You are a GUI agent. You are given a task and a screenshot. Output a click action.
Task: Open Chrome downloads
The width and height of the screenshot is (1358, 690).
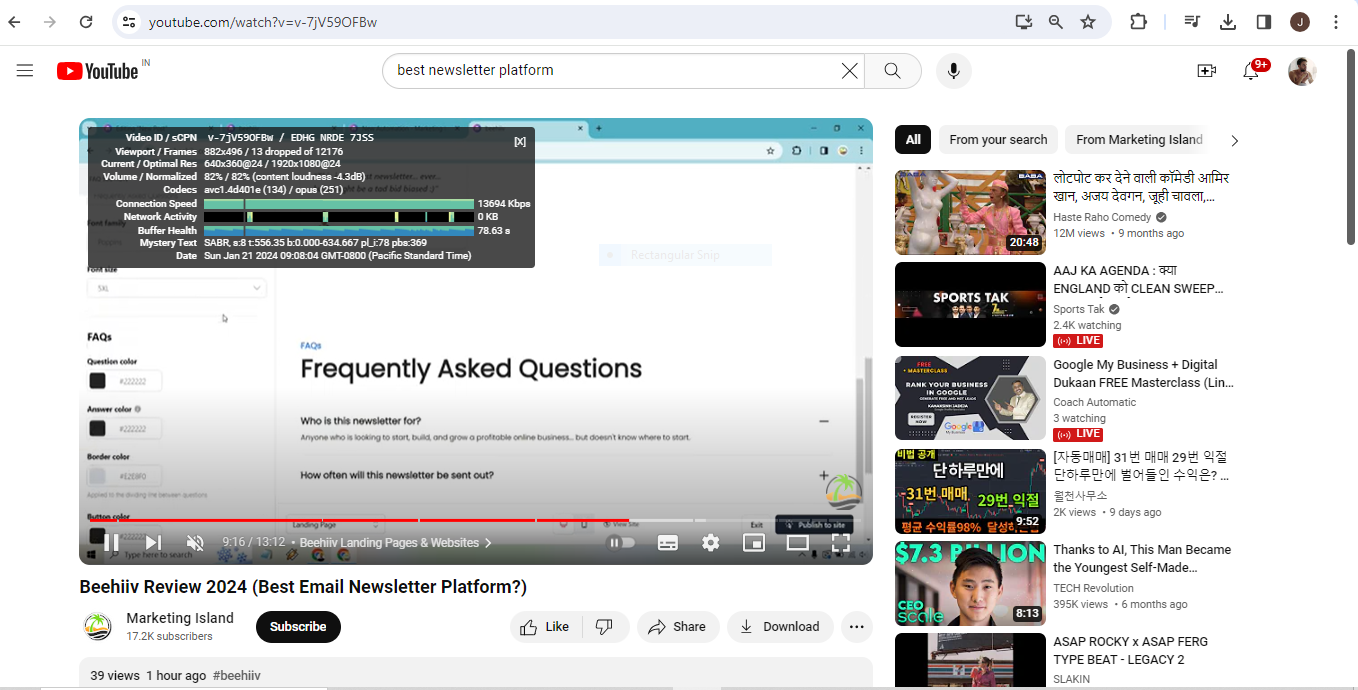tap(1228, 22)
